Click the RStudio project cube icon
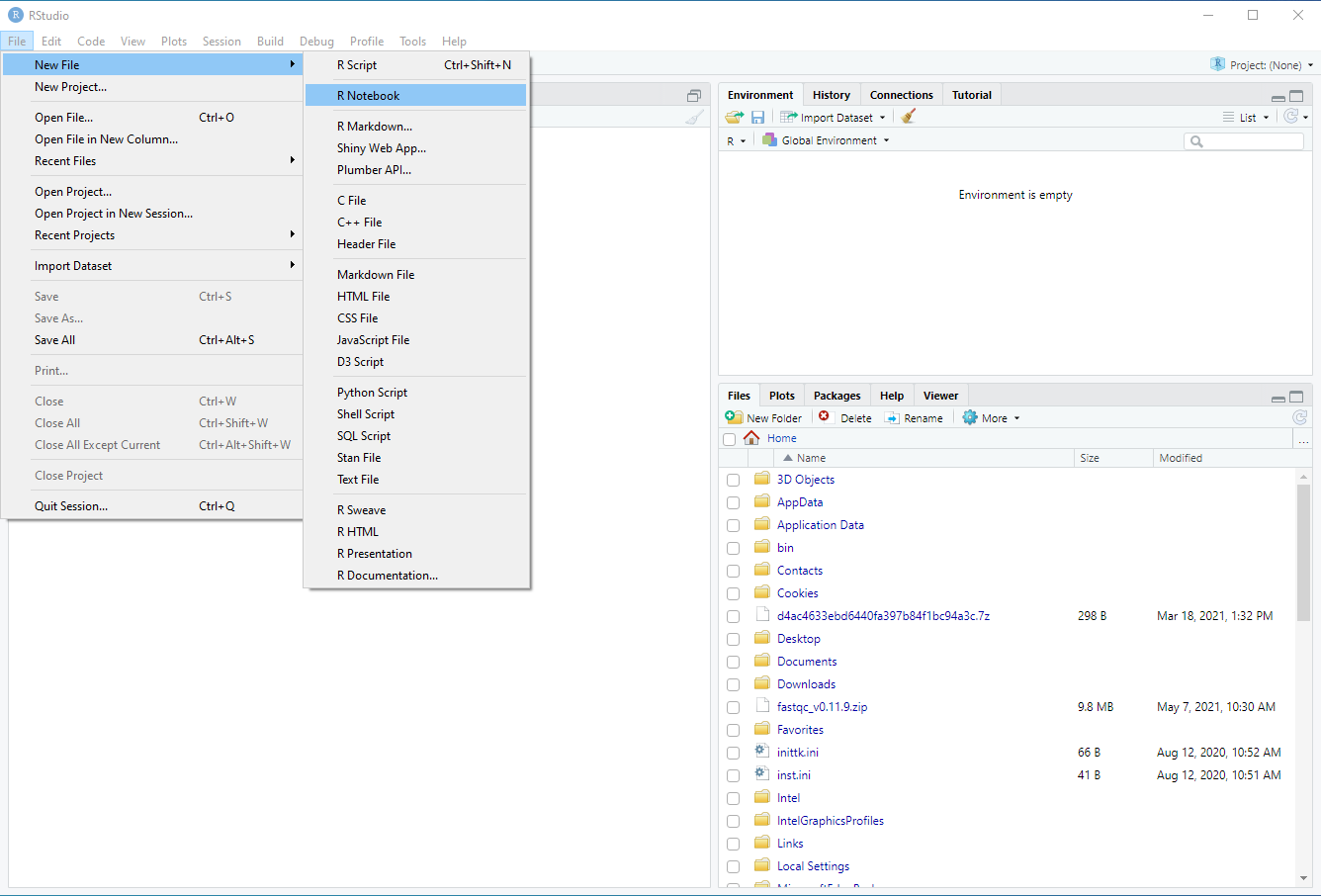 (1217, 64)
